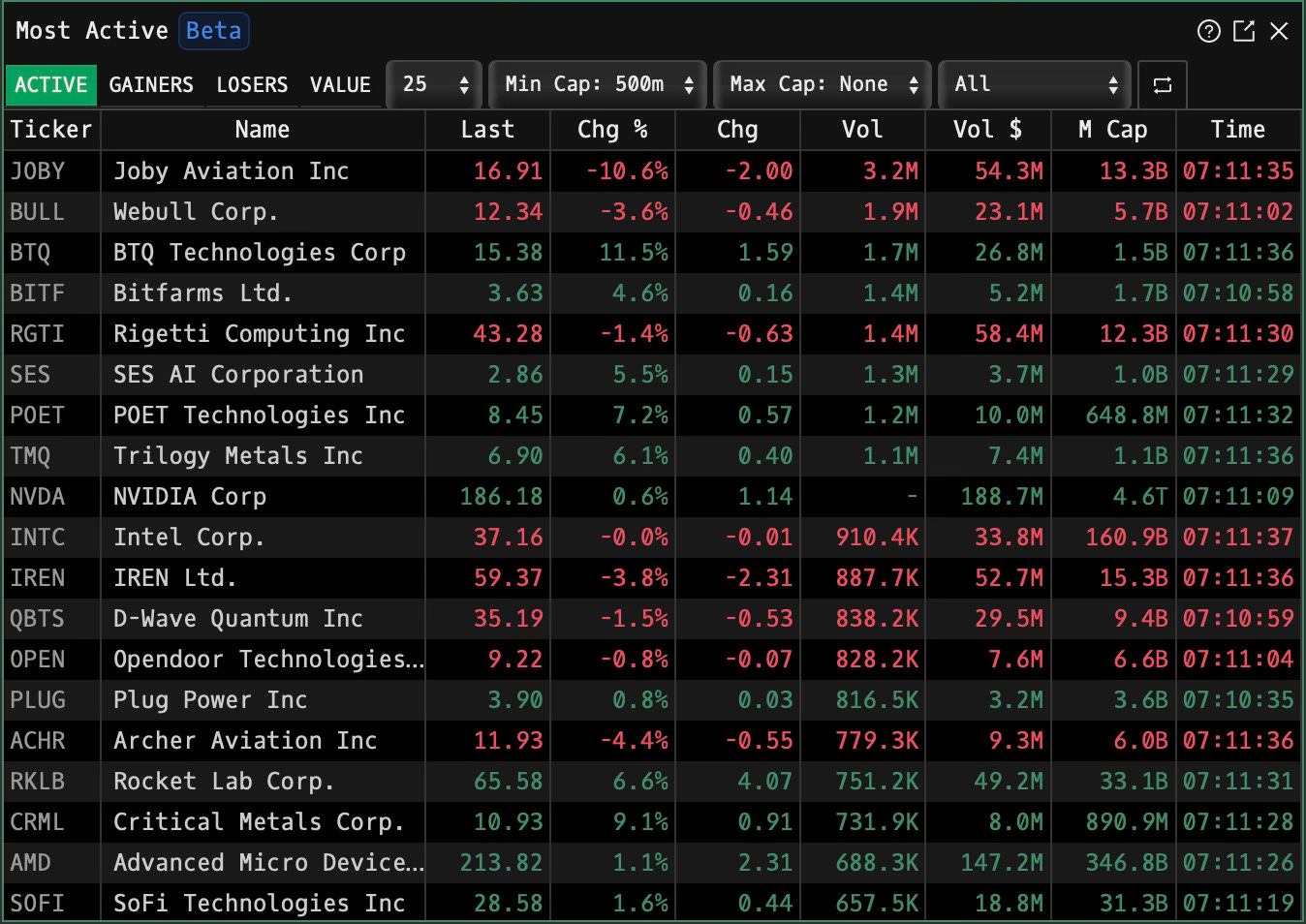The image size is (1306, 924).
Task: Sort by the Vol column header
Action: pos(862,130)
